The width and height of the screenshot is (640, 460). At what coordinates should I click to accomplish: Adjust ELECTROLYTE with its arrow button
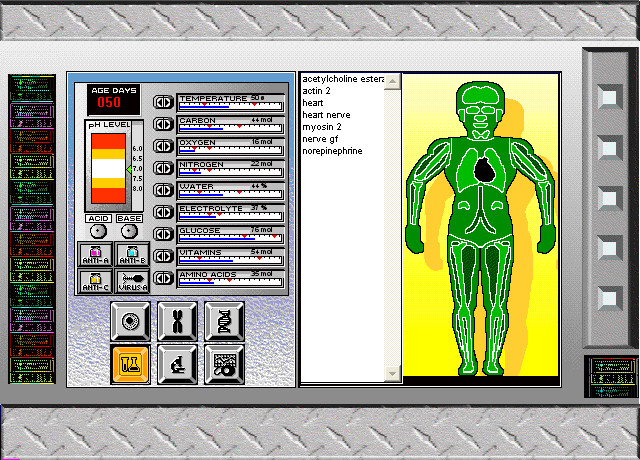(x=163, y=212)
